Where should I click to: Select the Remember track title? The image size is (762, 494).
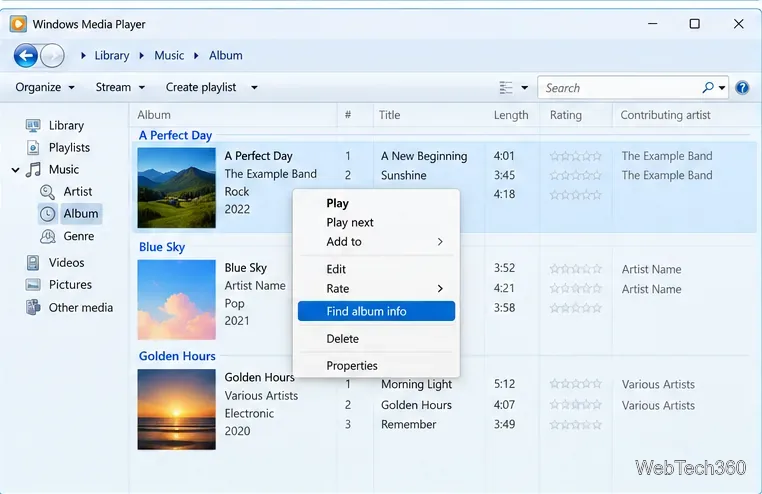point(408,425)
